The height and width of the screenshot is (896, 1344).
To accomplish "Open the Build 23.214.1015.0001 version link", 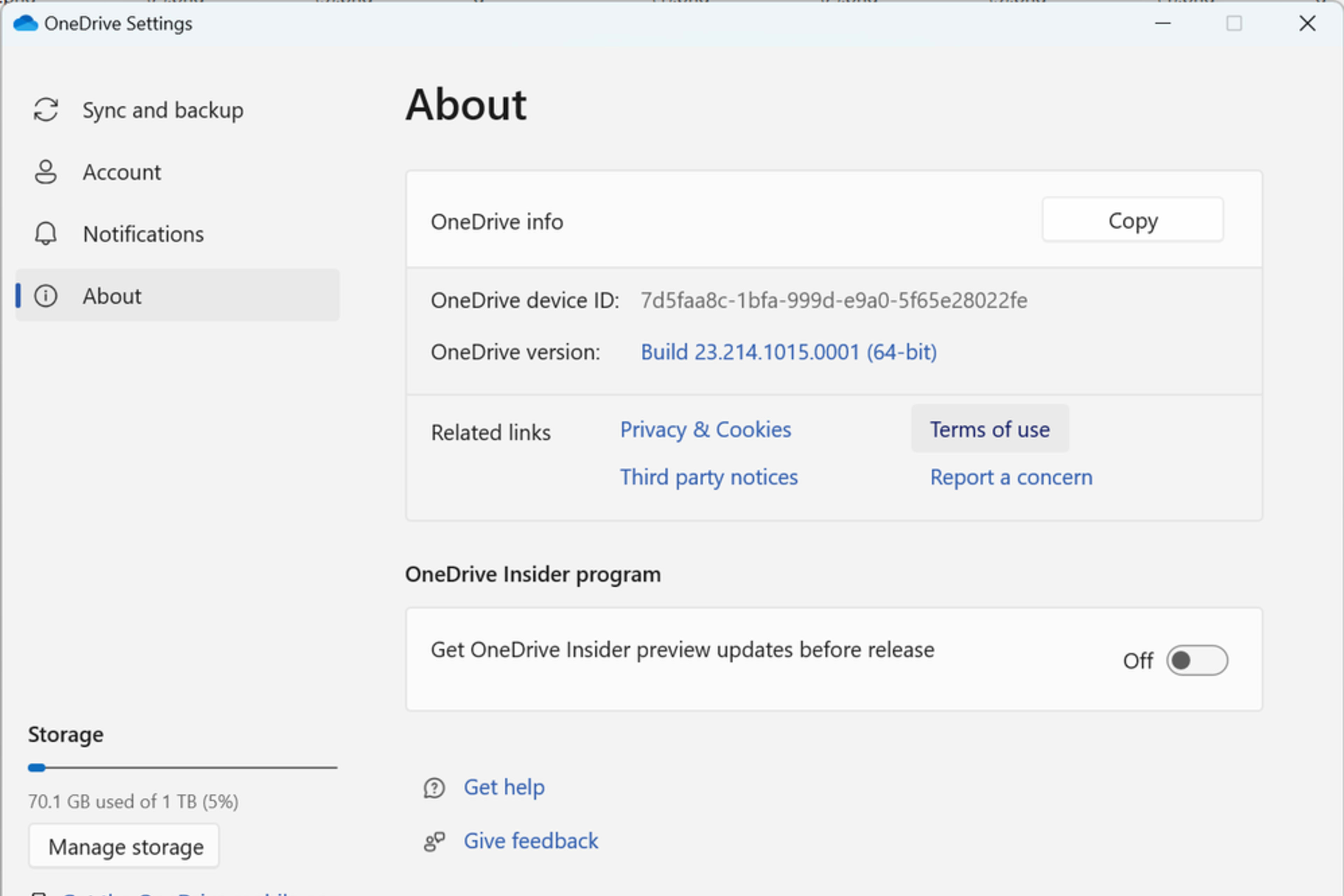I will 789,352.
